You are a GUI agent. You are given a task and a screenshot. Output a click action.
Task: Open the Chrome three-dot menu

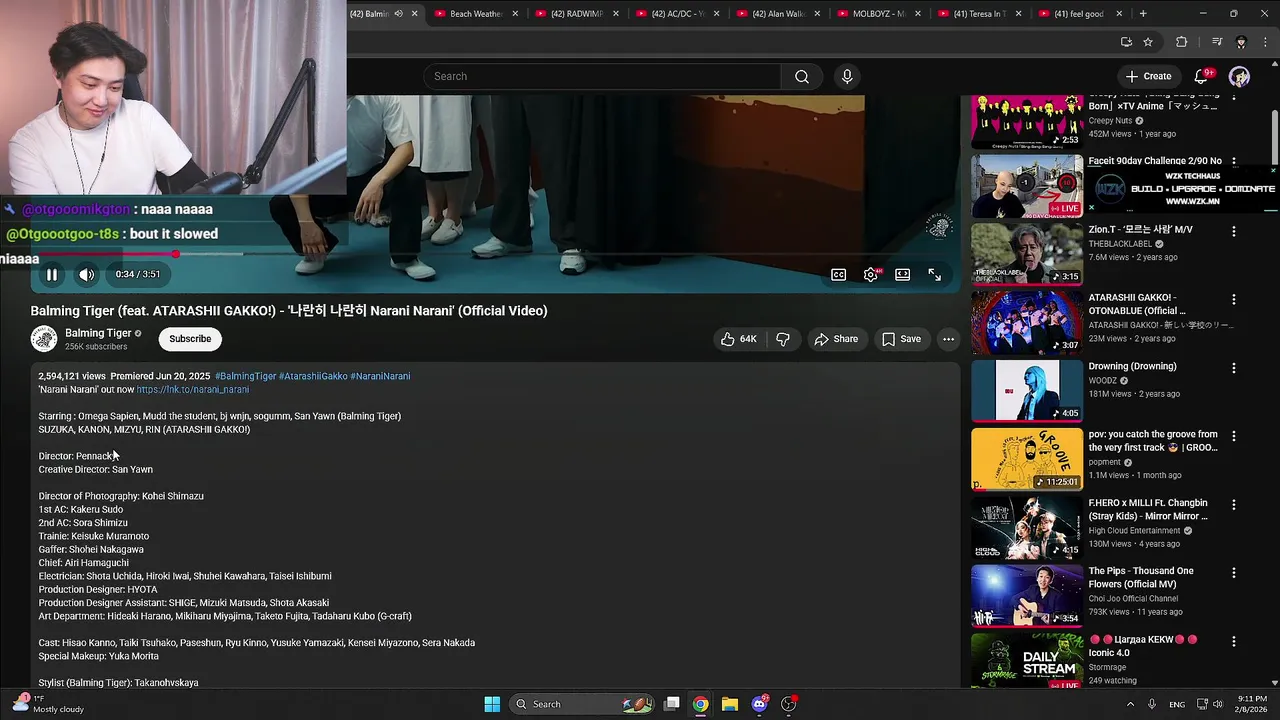[x=1264, y=42]
